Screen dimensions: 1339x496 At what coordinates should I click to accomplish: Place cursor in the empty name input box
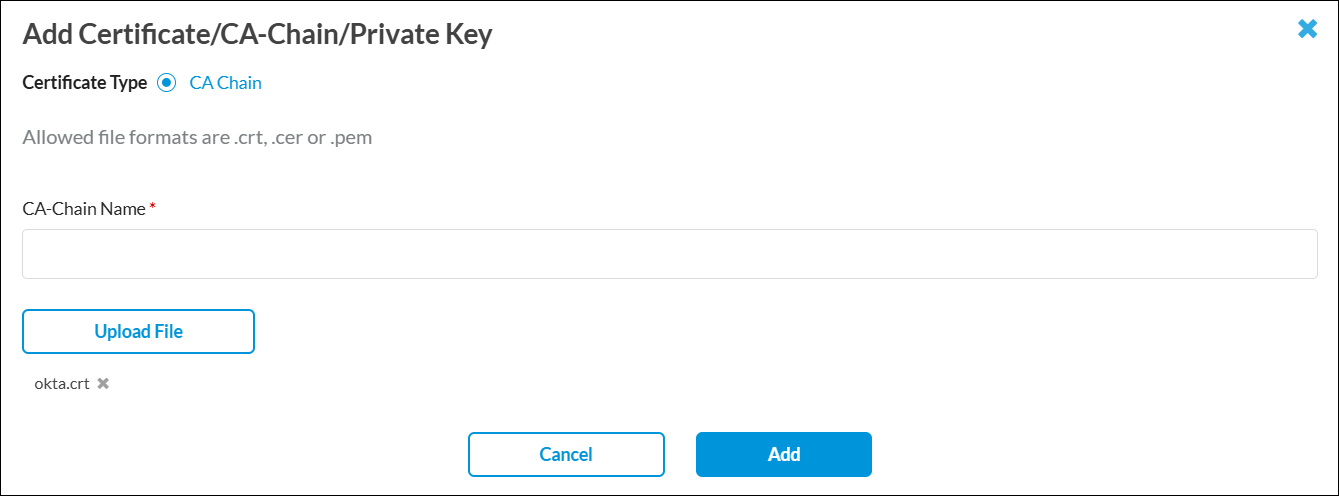(669, 254)
